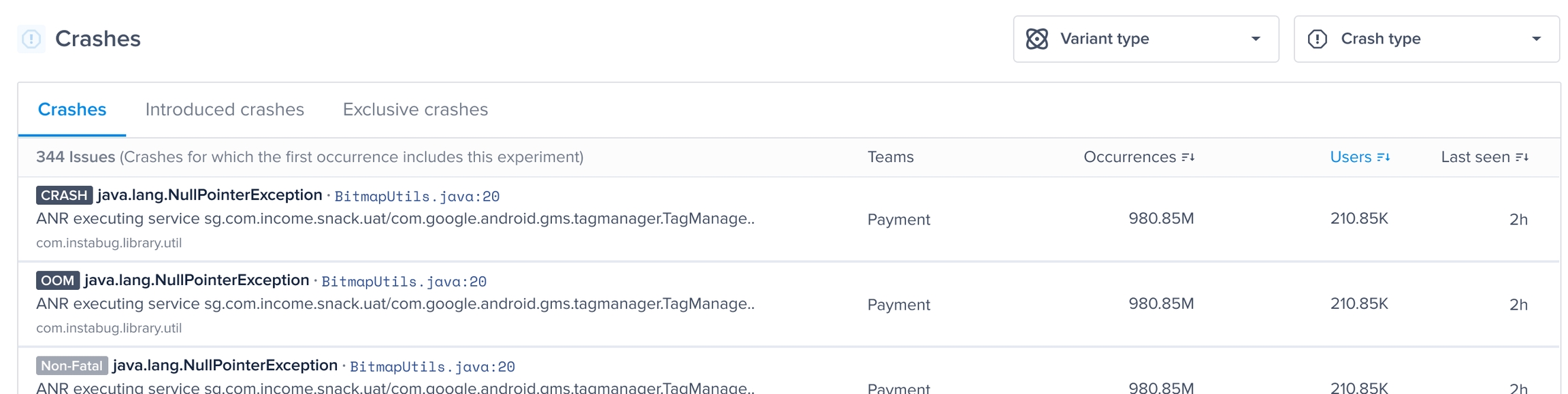The height and width of the screenshot is (394, 1568).
Task: Select the Crashes tab
Action: pyautogui.click(x=72, y=110)
